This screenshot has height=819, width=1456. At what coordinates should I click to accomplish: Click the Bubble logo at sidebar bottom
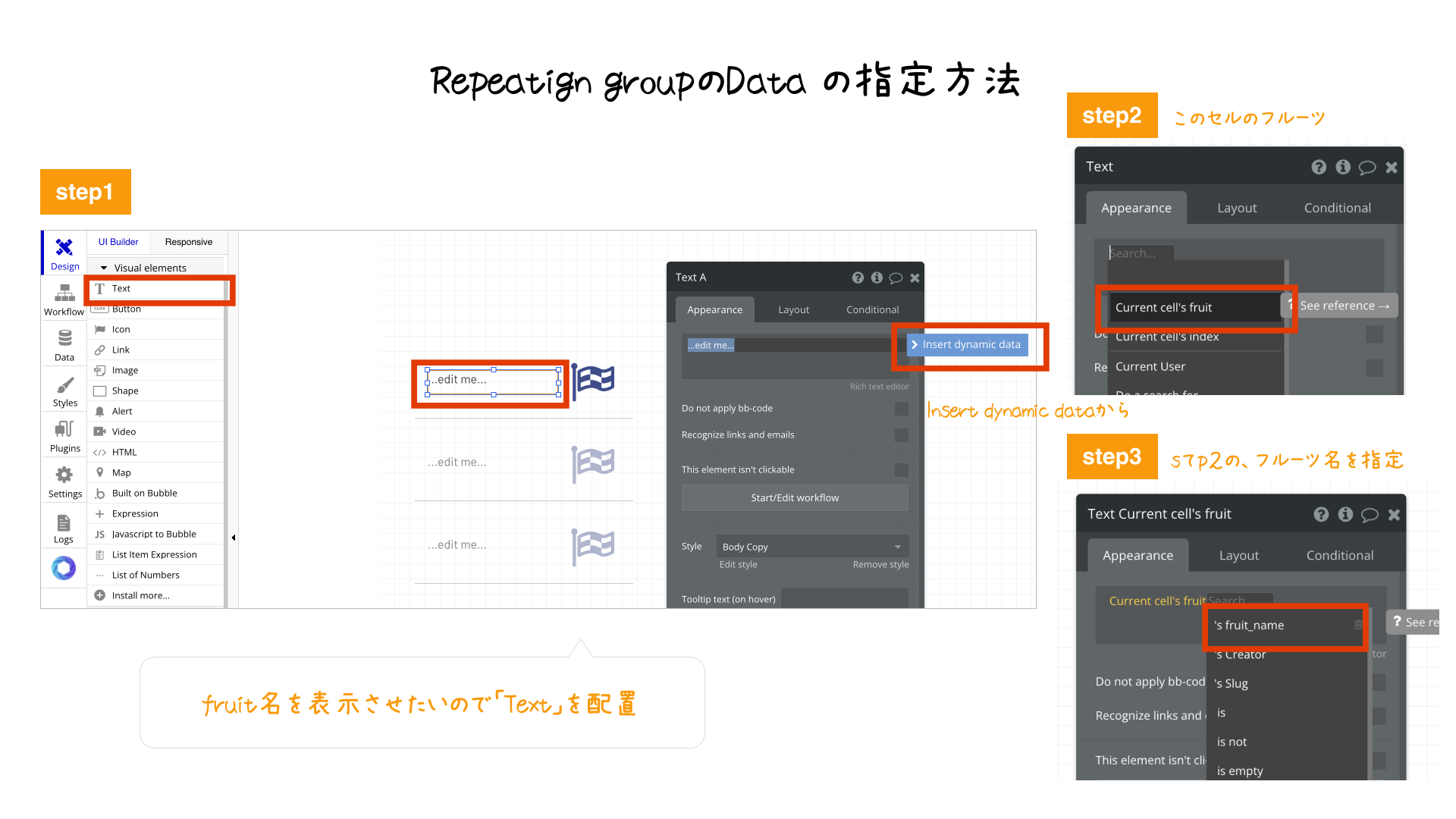[64, 568]
